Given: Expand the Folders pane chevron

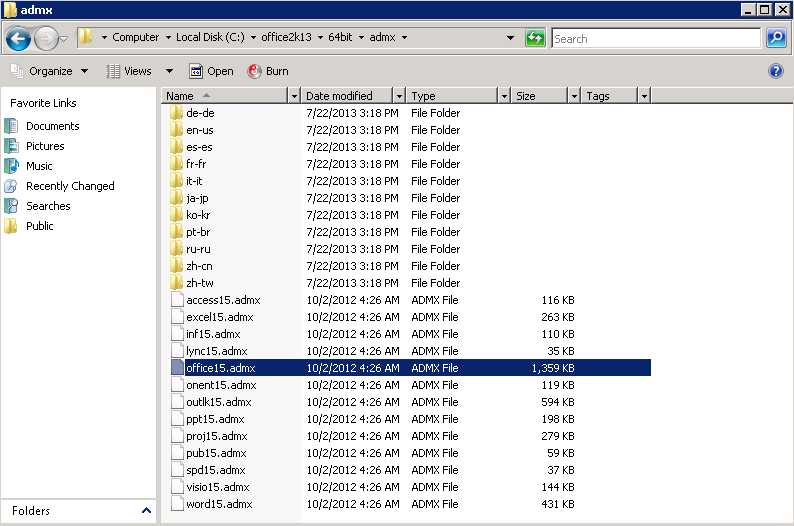Looking at the screenshot, I should (x=146, y=510).
